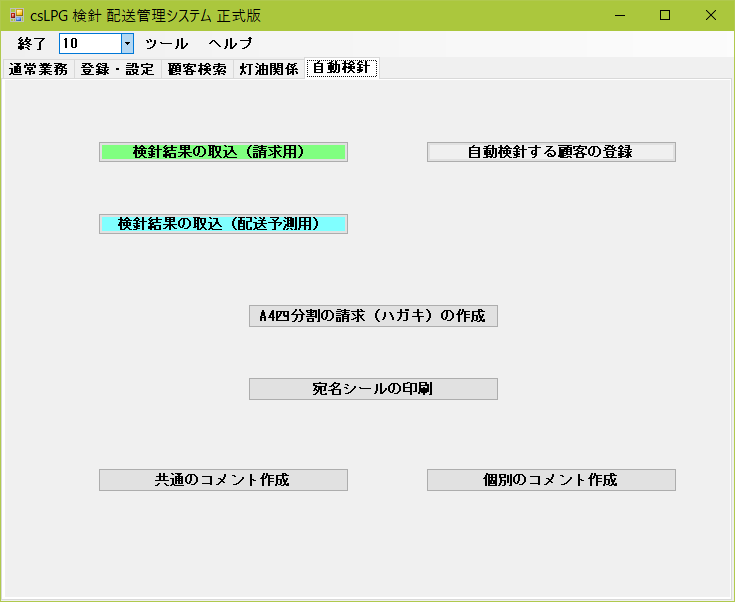Open 個別のコメント作成
The width and height of the screenshot is (735, 602).
click(551, 480)
